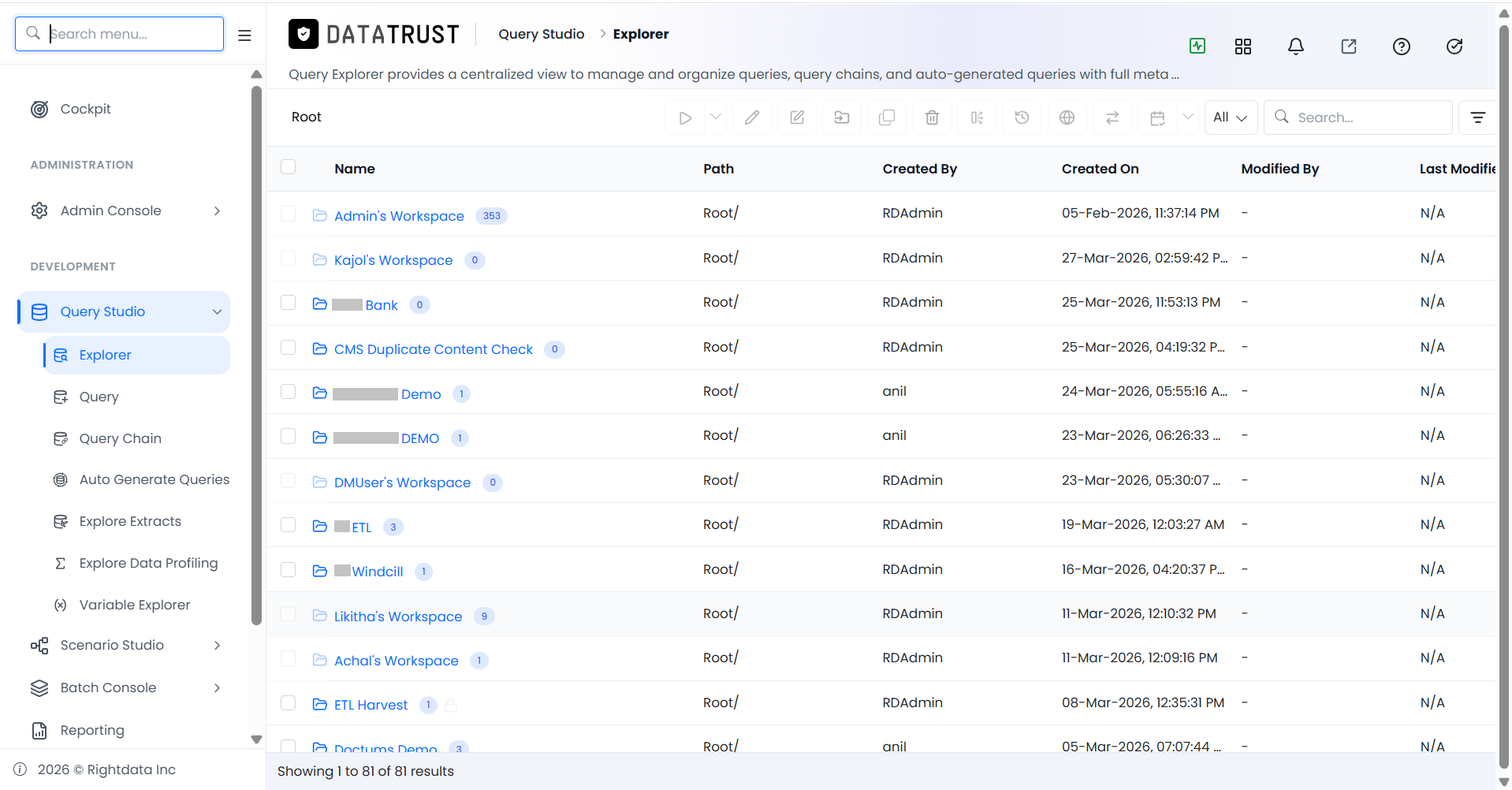Check the CMS Duplicate Content Check checkbox
The image size is (1512, 790).
click(289, 348)
